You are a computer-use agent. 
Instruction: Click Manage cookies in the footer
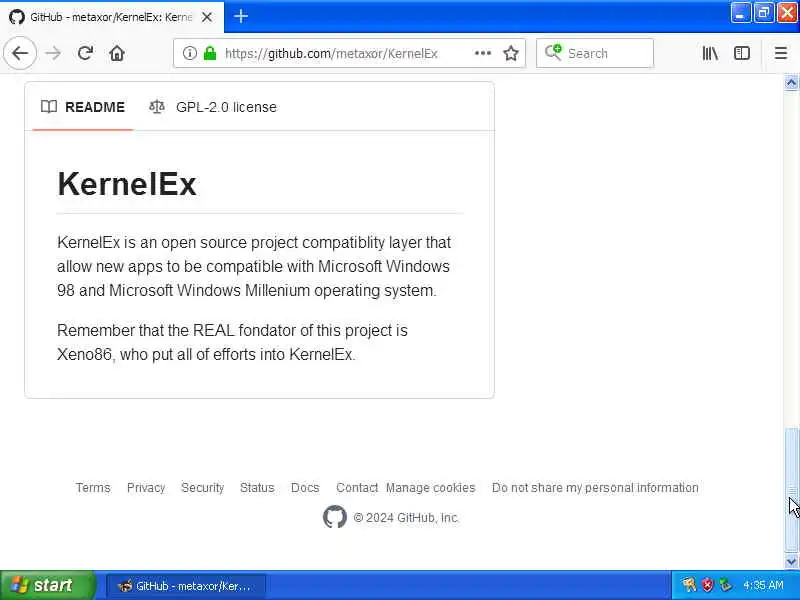pyautogui.click(x=431, y=488)
